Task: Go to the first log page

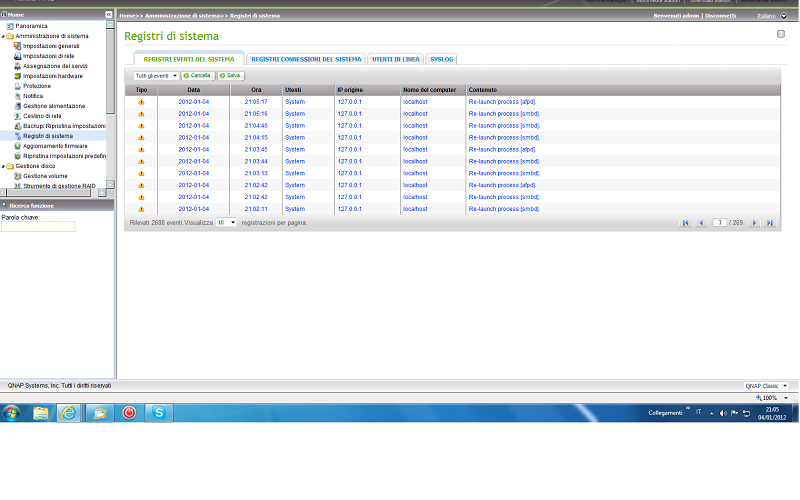Action: (685, 223)
